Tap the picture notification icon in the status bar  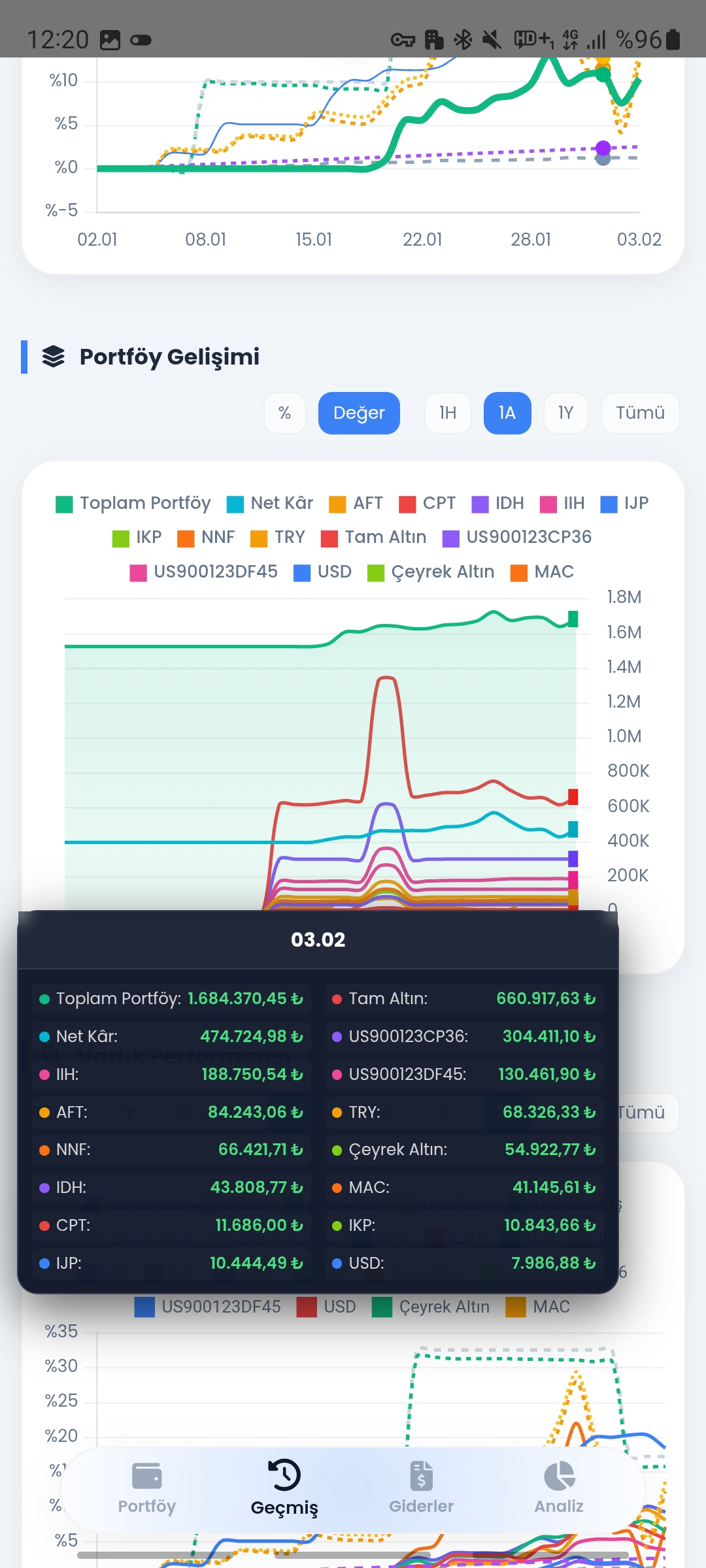(x=110, y=41)
